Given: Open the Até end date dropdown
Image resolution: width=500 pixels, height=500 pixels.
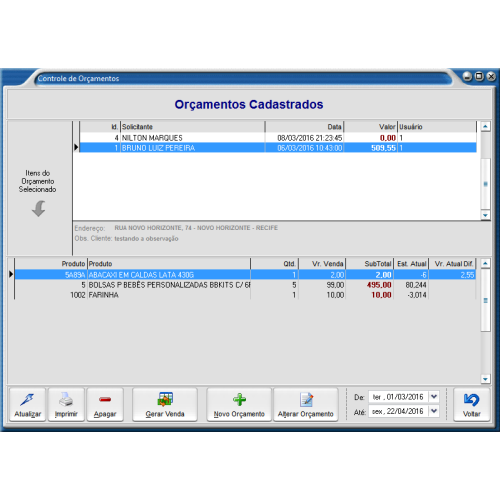Looking at the screenshot, I should pos(434,411).
